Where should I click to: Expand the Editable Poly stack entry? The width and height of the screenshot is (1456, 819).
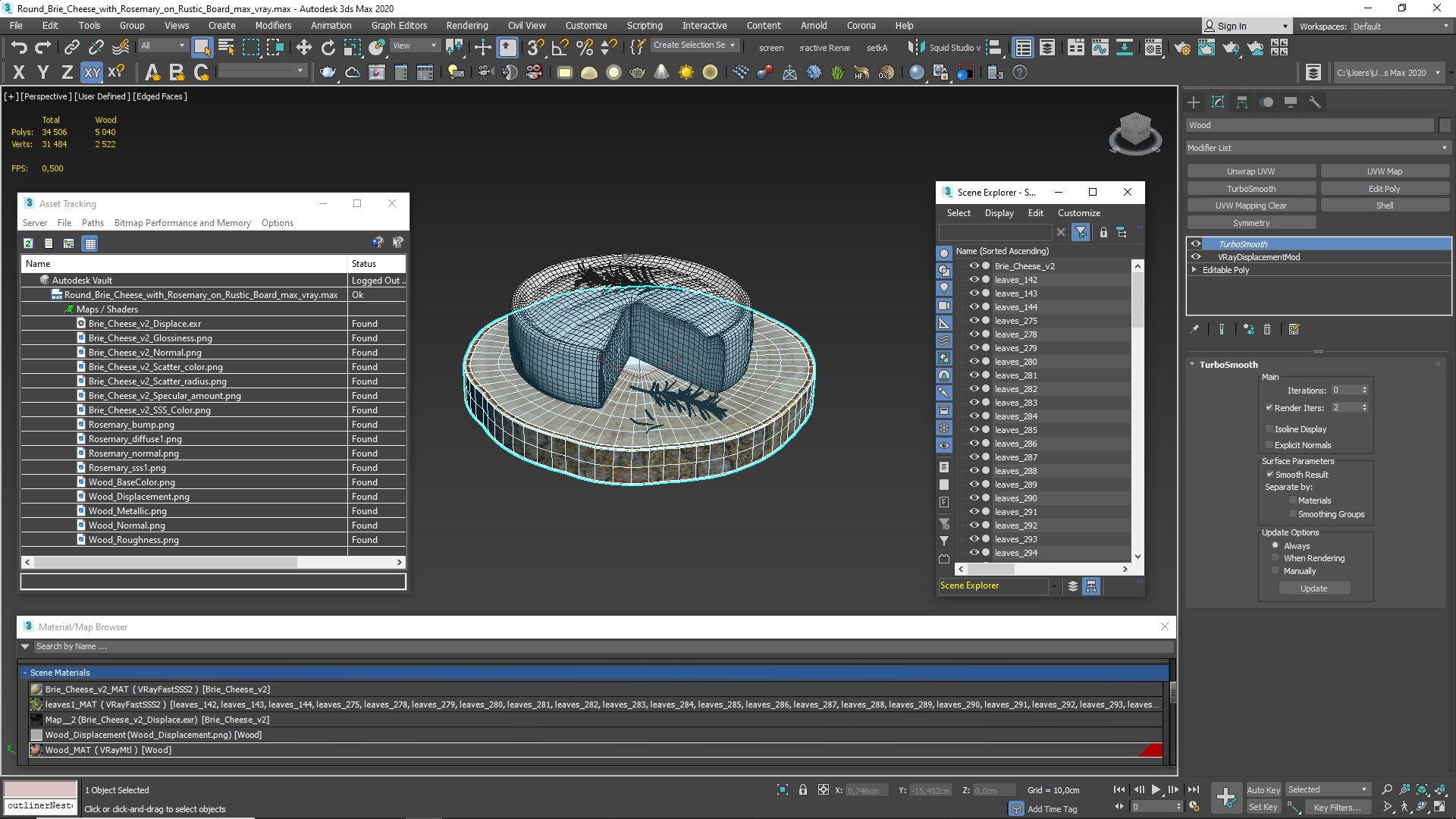pyautogui.click(x=1194, y=270)
